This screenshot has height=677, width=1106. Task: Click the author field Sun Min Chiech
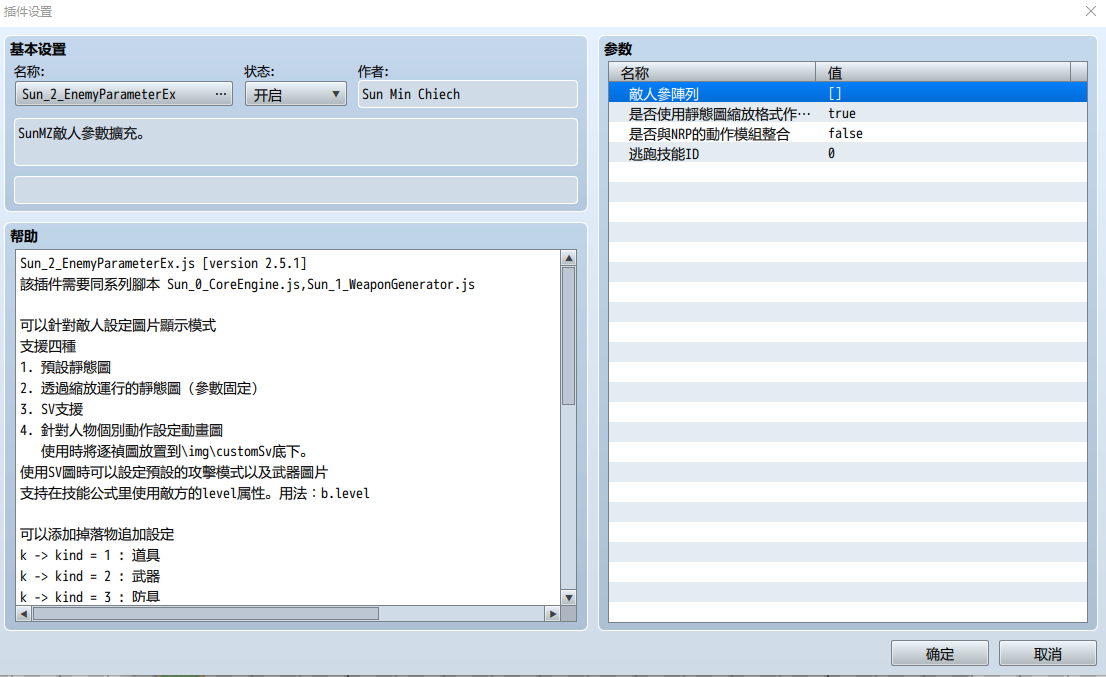click(468, 94)
